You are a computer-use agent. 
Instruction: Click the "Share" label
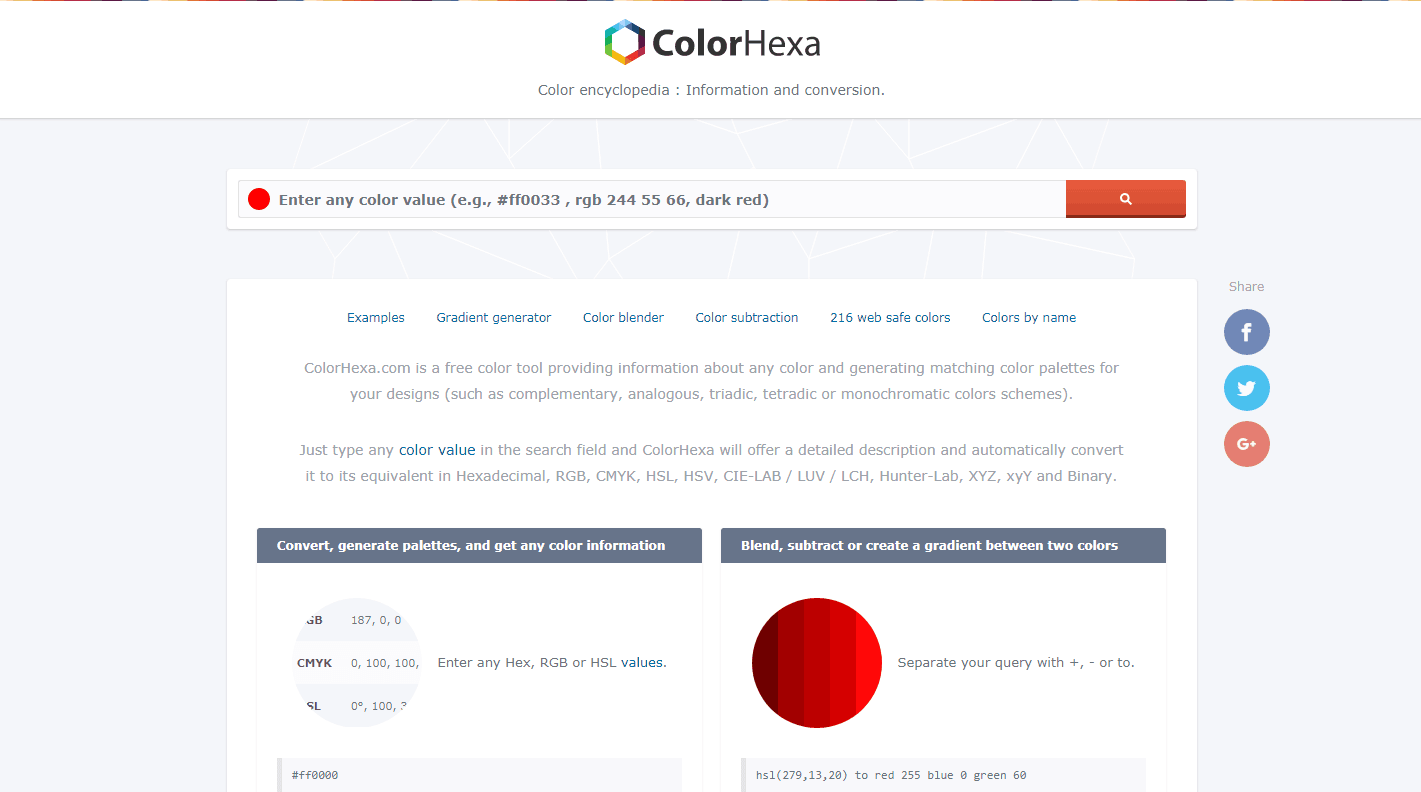(1246, 287)
